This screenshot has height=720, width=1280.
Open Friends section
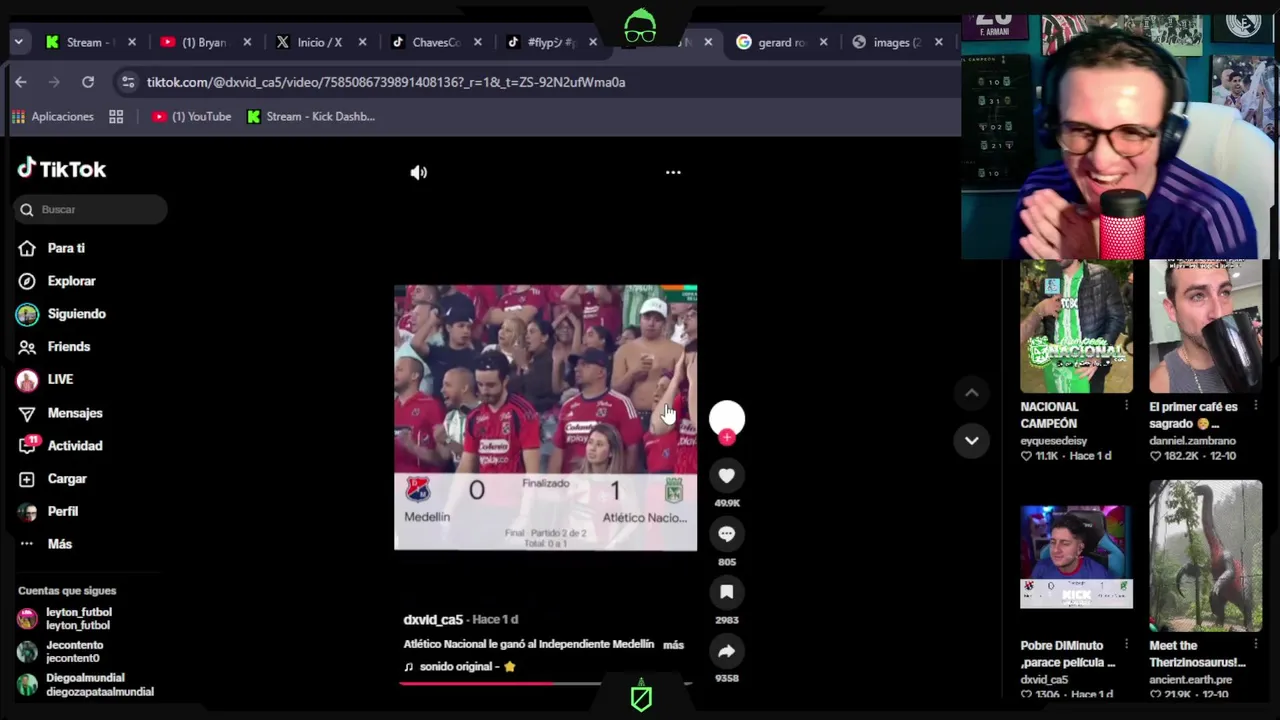68,347
